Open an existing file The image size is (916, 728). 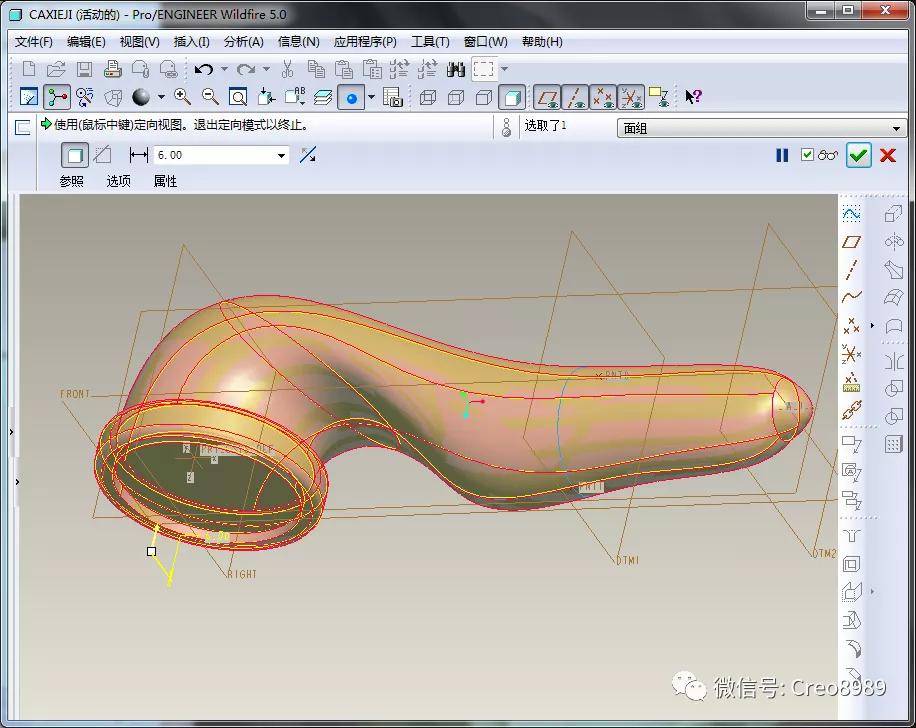56,69
